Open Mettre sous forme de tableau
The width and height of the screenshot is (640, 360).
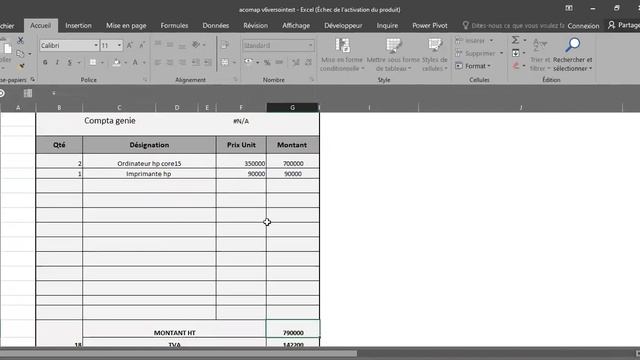pyautogui.click(x=393, y=55)
